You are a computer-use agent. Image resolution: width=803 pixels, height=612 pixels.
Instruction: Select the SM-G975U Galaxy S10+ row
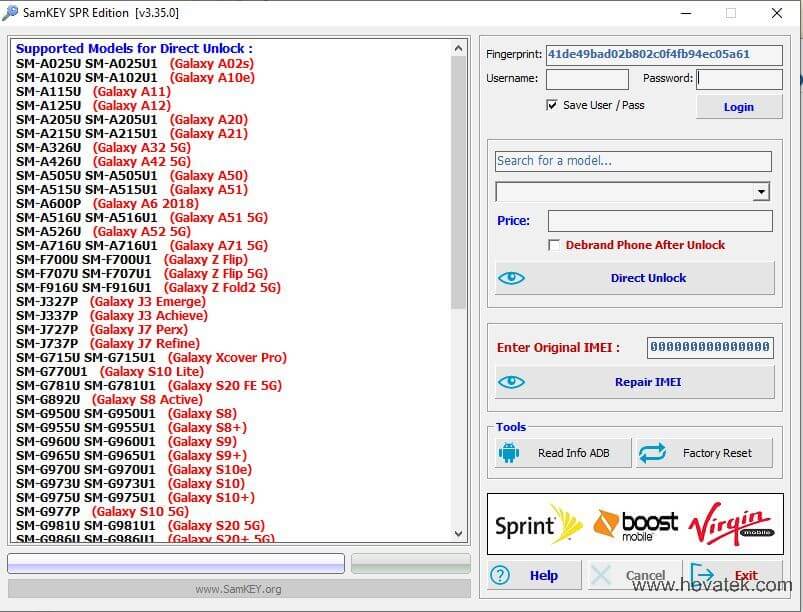[135, 497]
